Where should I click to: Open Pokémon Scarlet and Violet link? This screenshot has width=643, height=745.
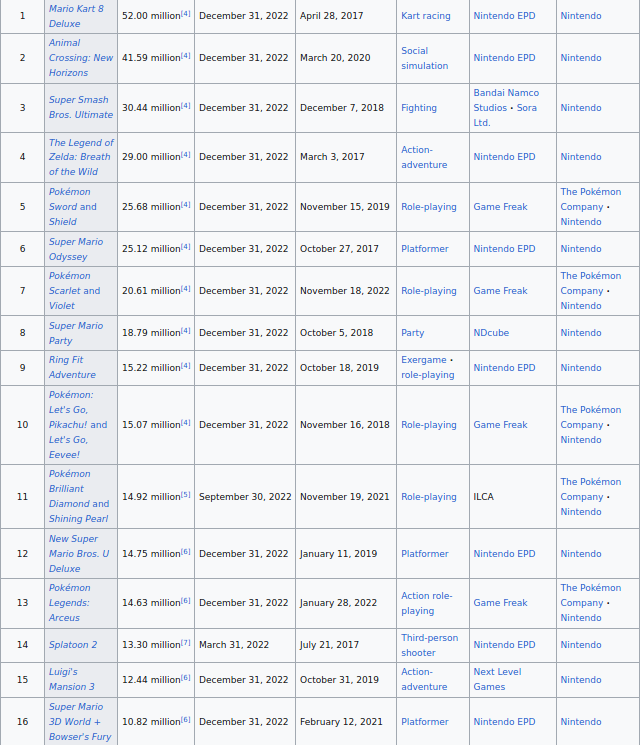[75, 291]
